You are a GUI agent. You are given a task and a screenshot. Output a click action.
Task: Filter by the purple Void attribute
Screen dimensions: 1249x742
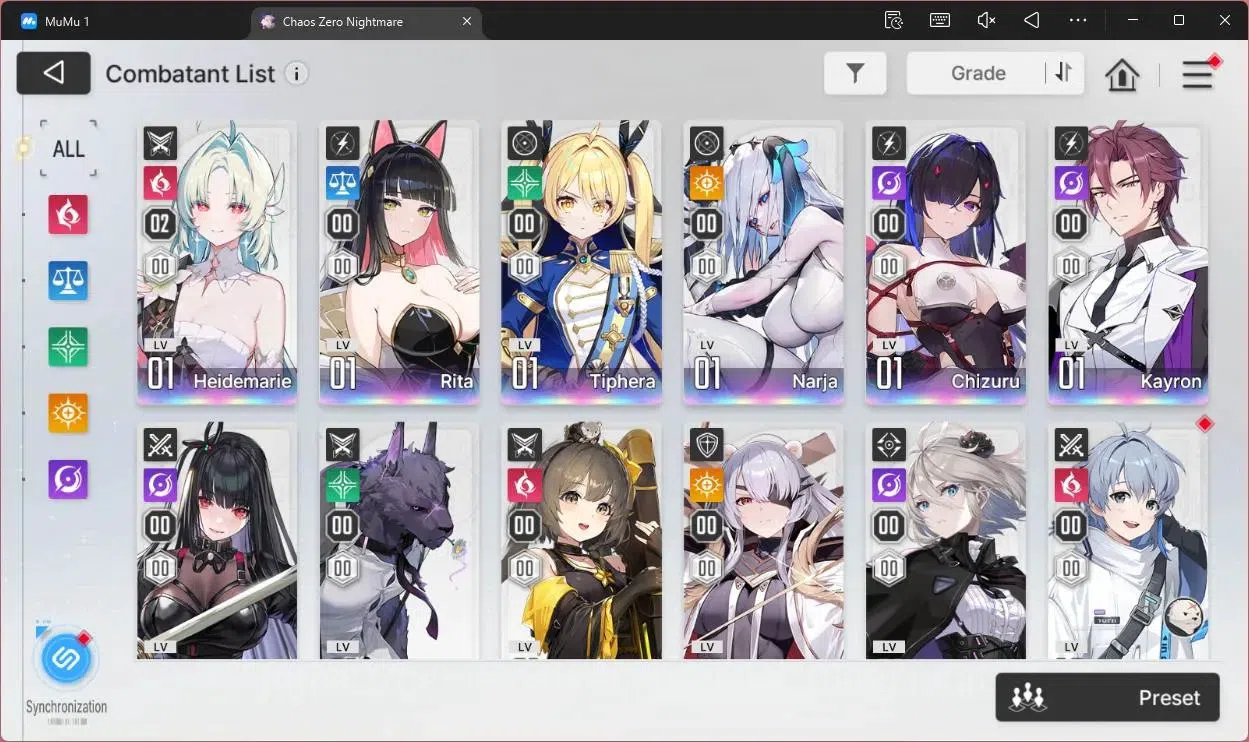(x=69, y=480)
